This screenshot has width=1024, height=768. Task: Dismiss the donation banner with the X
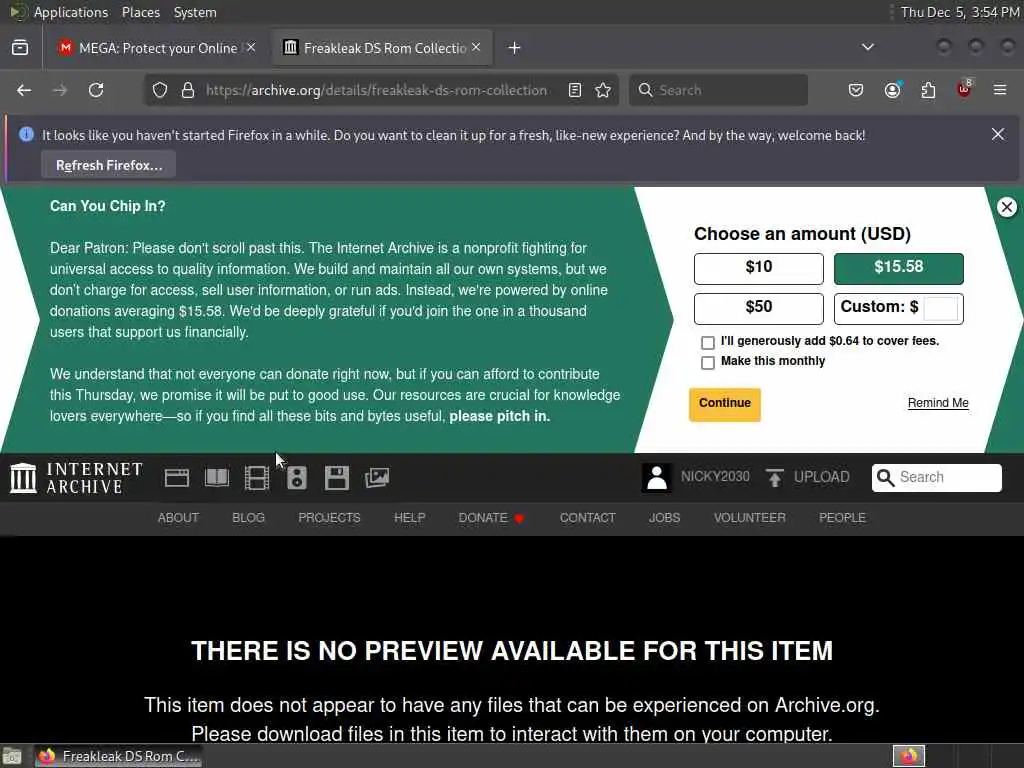(x=1006, y=207)
